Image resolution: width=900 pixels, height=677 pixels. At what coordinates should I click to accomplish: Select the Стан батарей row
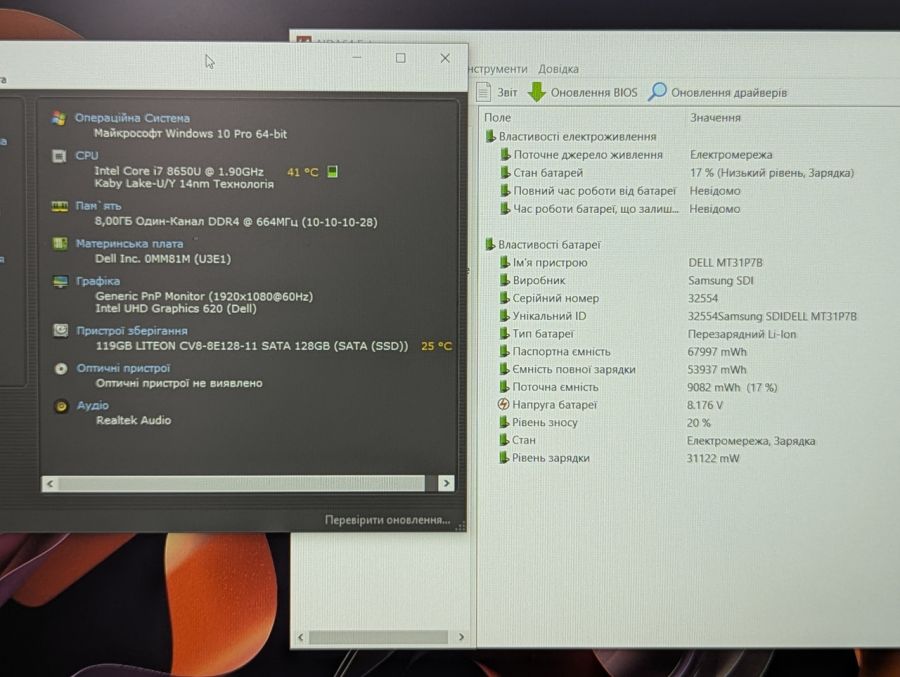click(677, 172)
